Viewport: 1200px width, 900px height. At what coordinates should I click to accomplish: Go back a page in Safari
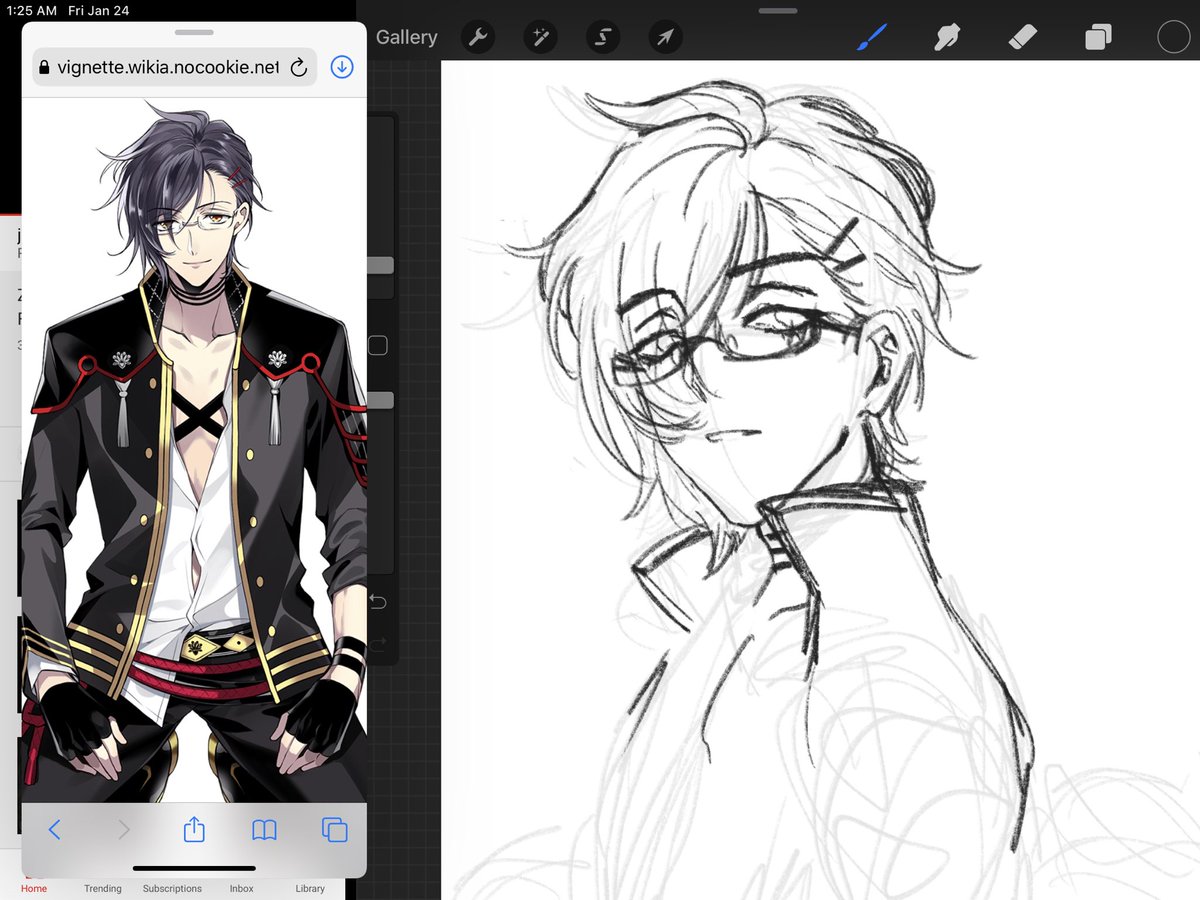click(x=55, y=829)
